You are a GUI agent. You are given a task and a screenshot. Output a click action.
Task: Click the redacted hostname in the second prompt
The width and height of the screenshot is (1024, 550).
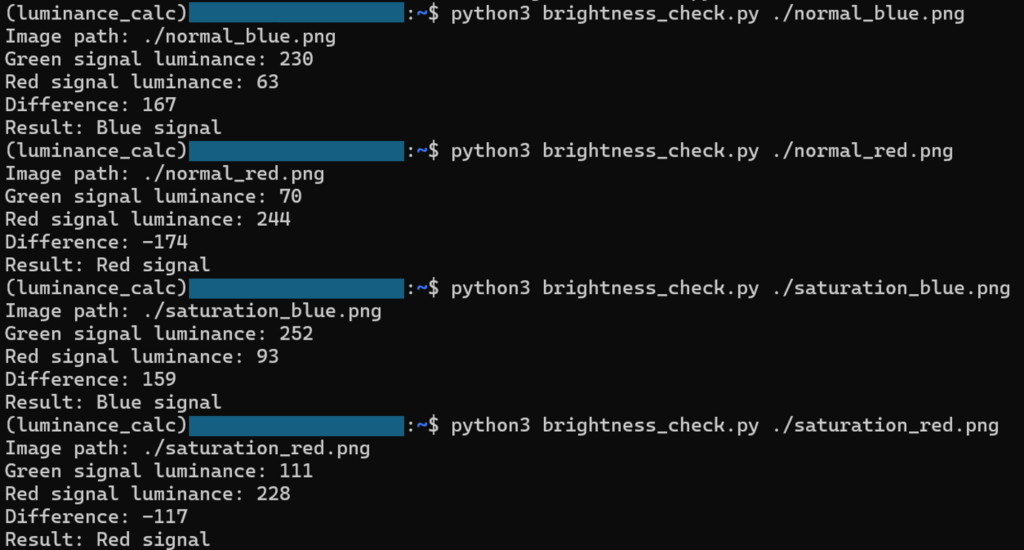(x=296, y=151)
